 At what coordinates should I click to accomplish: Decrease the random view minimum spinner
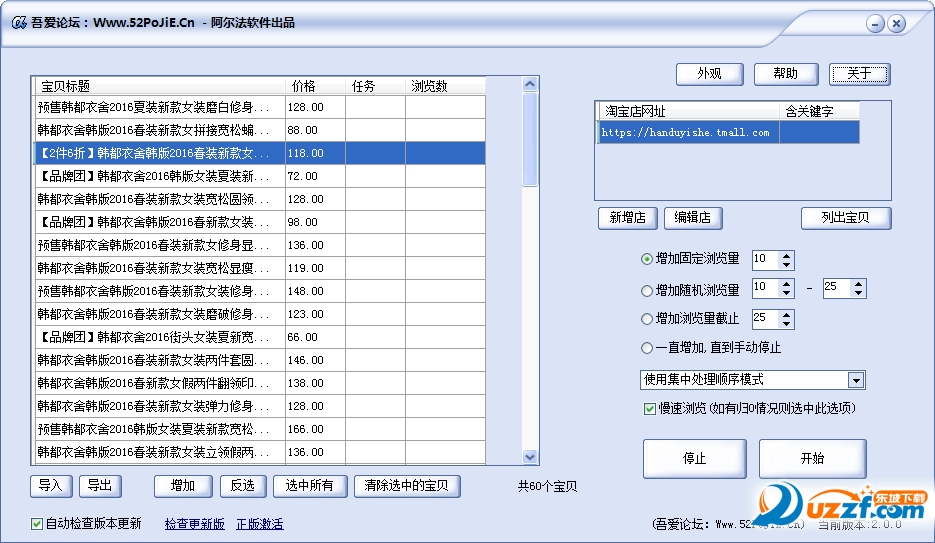(787, 293)
